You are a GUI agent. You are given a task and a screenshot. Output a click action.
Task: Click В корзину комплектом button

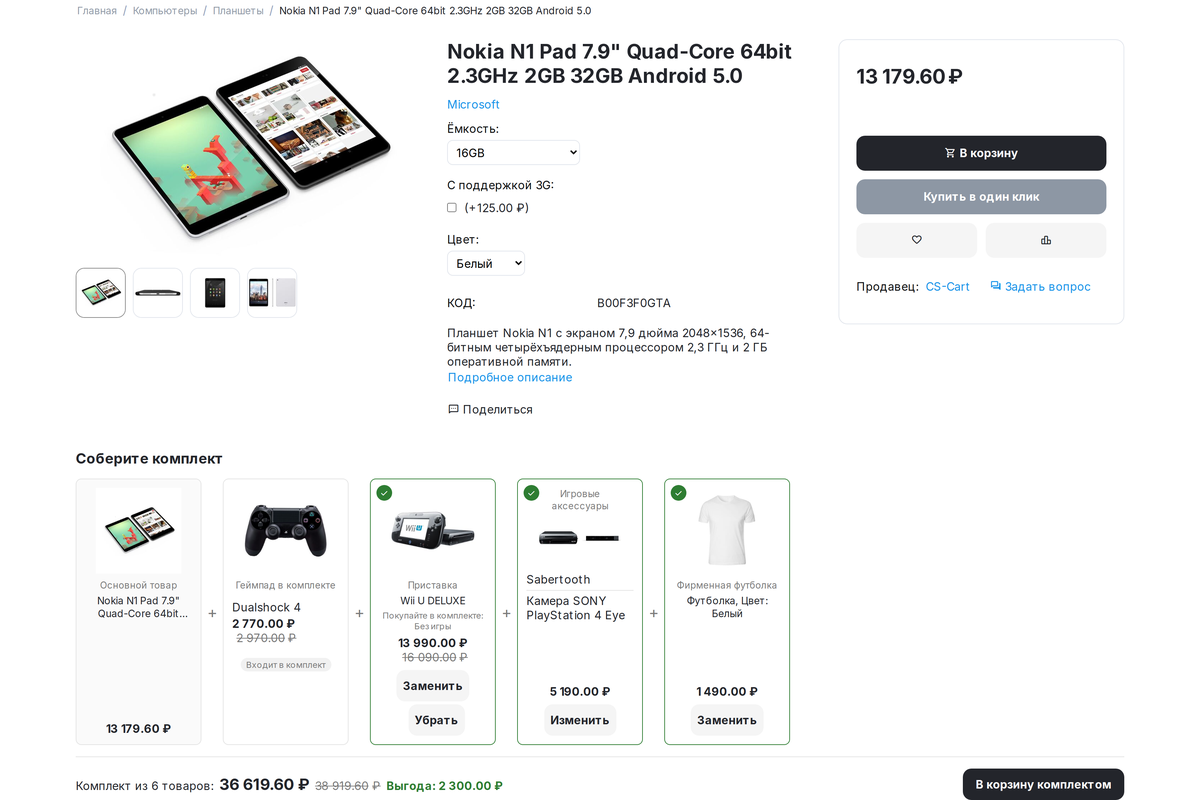pyautogui.click(x=1043, y=785)
